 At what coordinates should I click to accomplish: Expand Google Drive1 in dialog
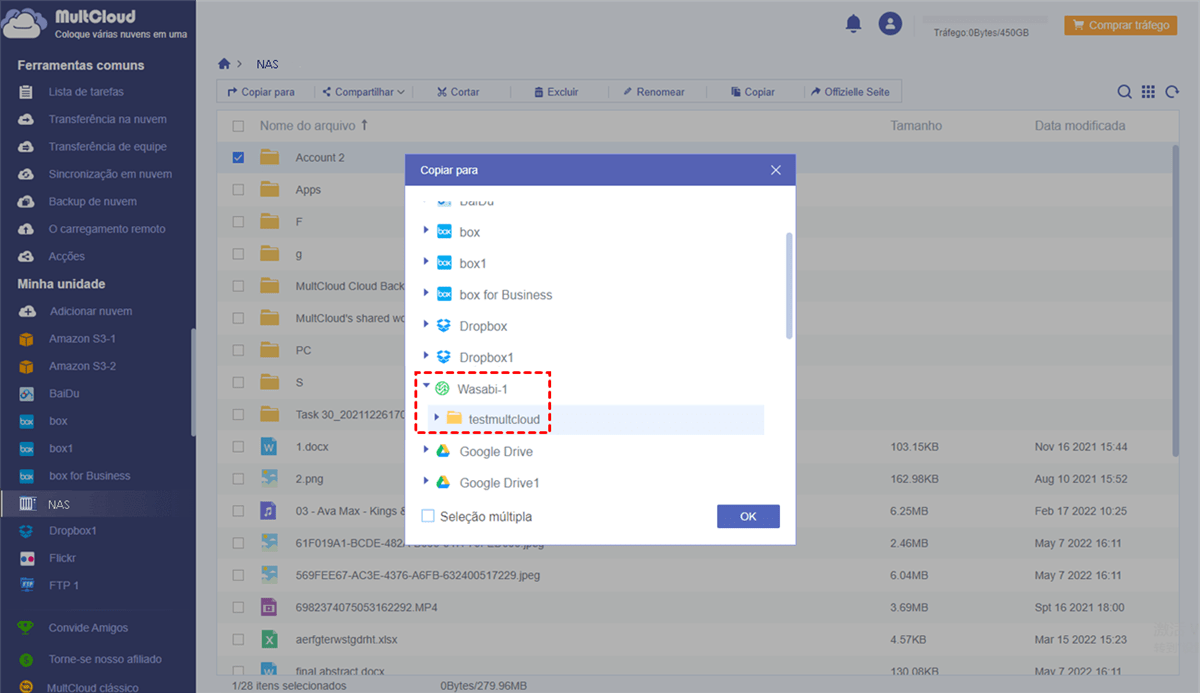point(427,482)
